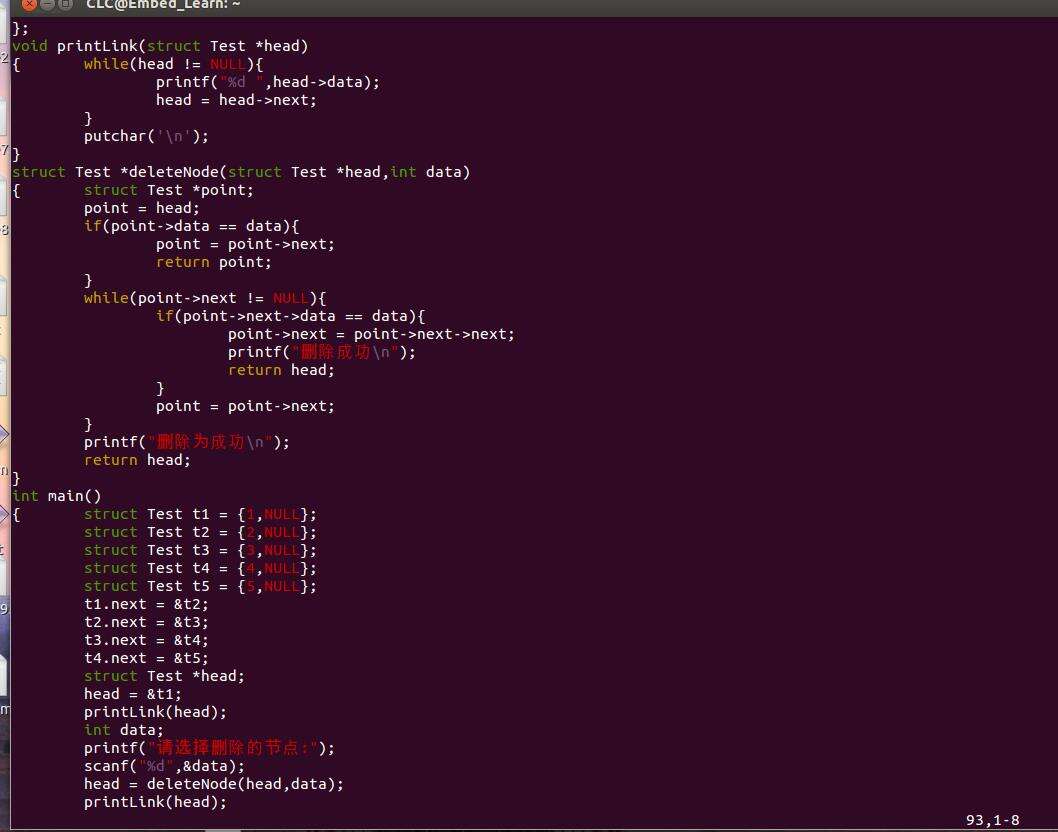Click the struct Test t3 declaration

pyautogui.click(x=200, y=550)
